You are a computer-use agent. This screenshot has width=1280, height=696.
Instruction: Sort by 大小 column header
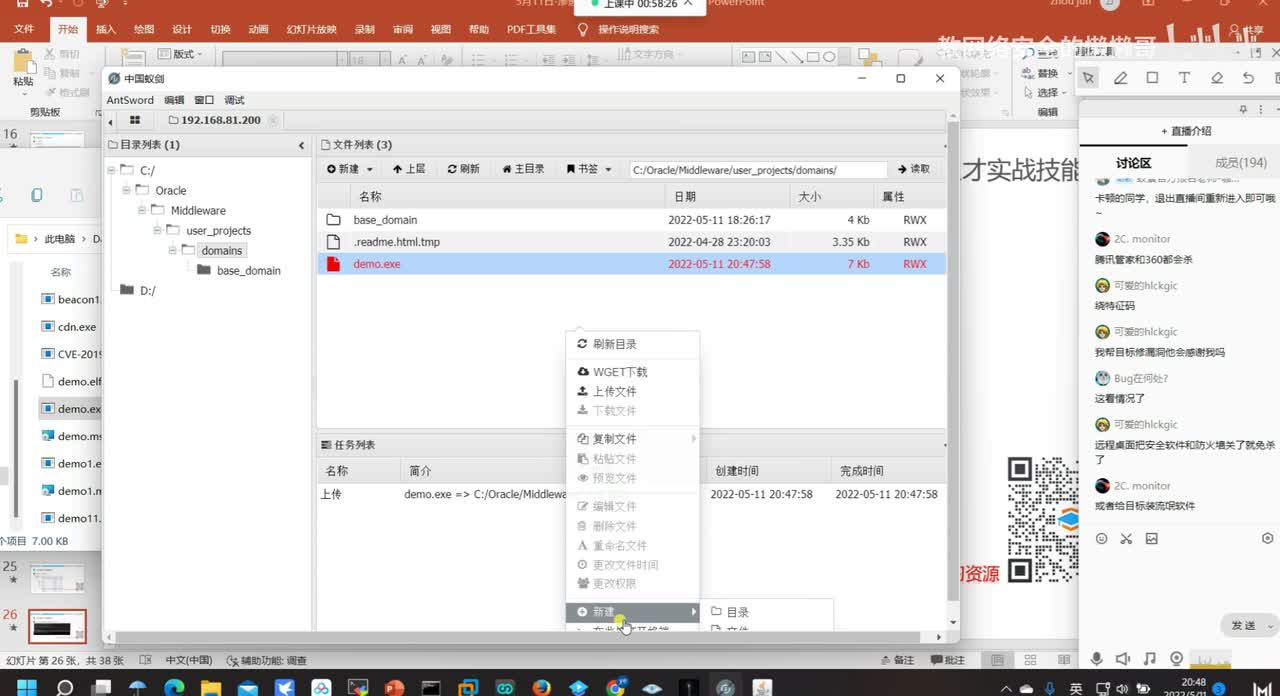(810, 197)
